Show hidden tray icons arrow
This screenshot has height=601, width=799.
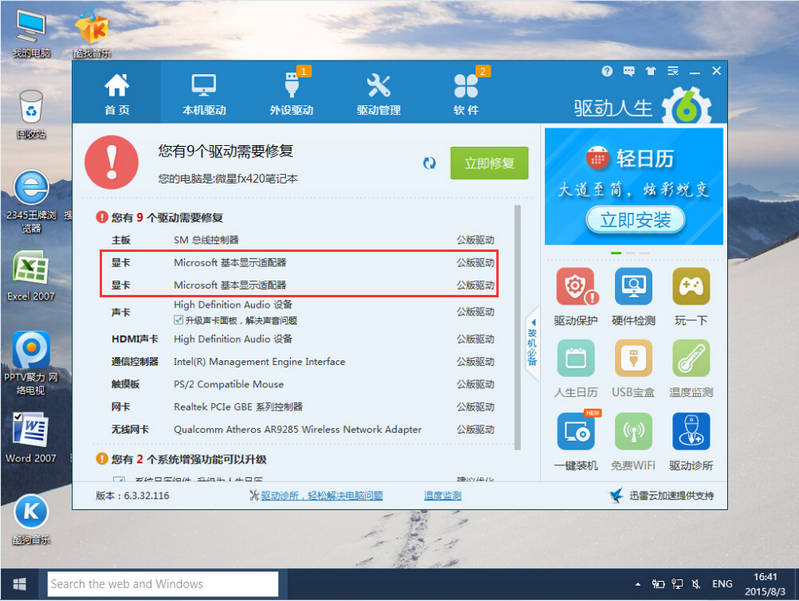pos(638,585)
